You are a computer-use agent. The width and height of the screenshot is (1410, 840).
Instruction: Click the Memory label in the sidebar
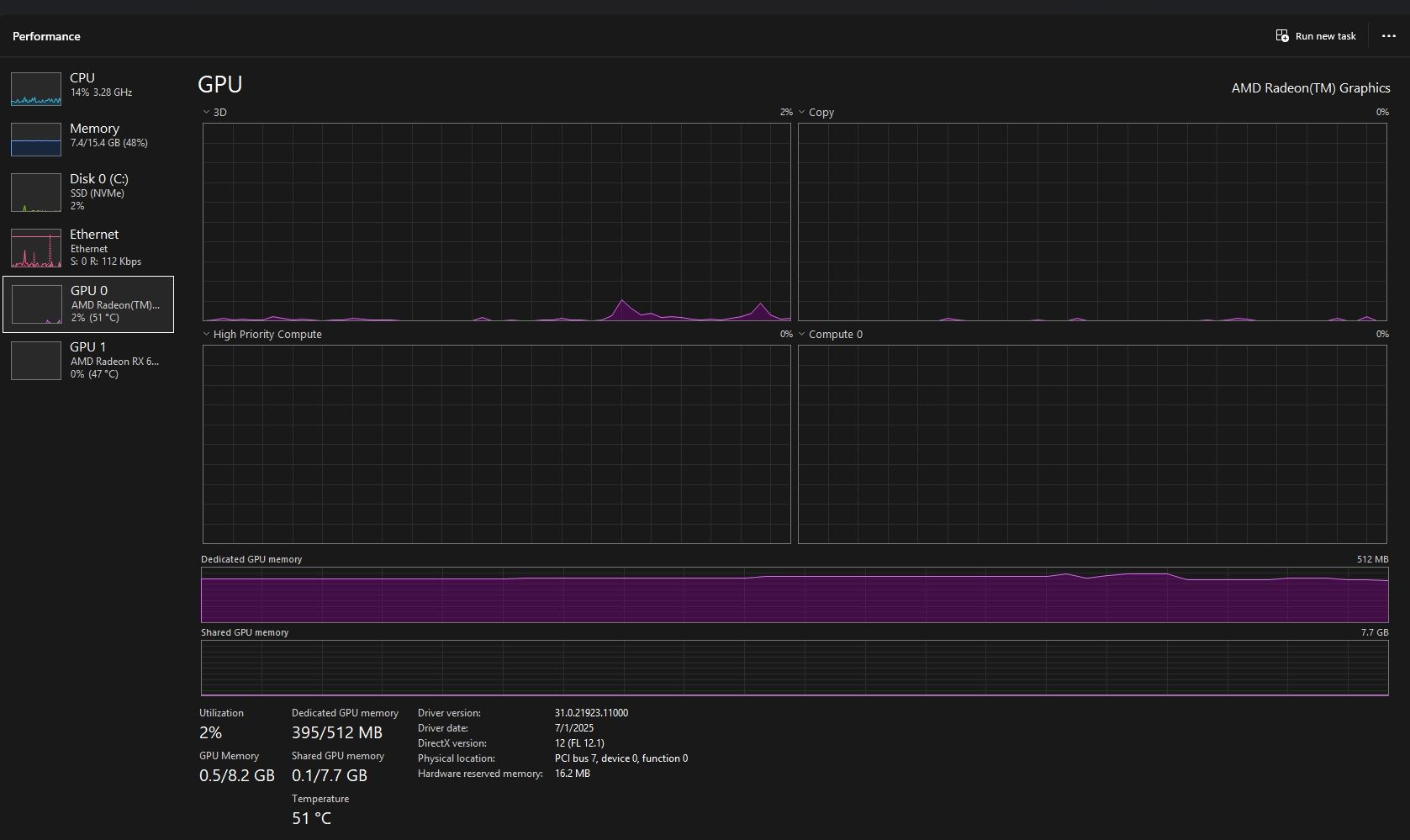coord(94,128)
